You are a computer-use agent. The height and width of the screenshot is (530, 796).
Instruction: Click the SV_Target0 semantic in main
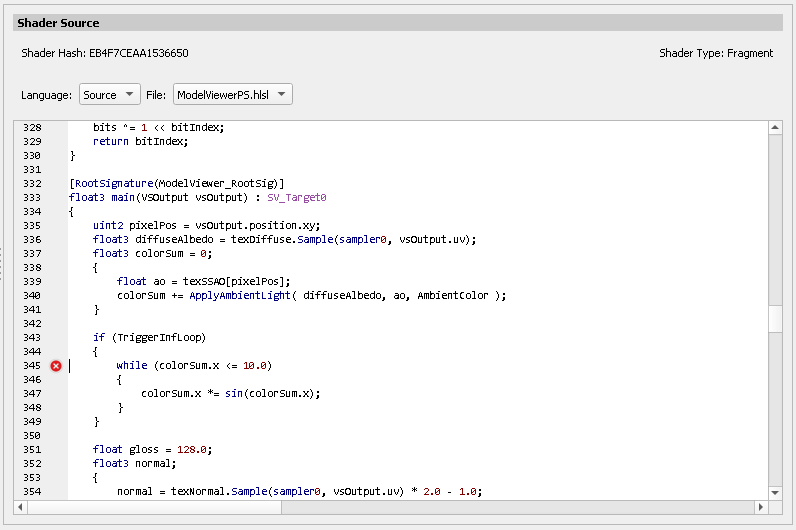coord(297,198)
